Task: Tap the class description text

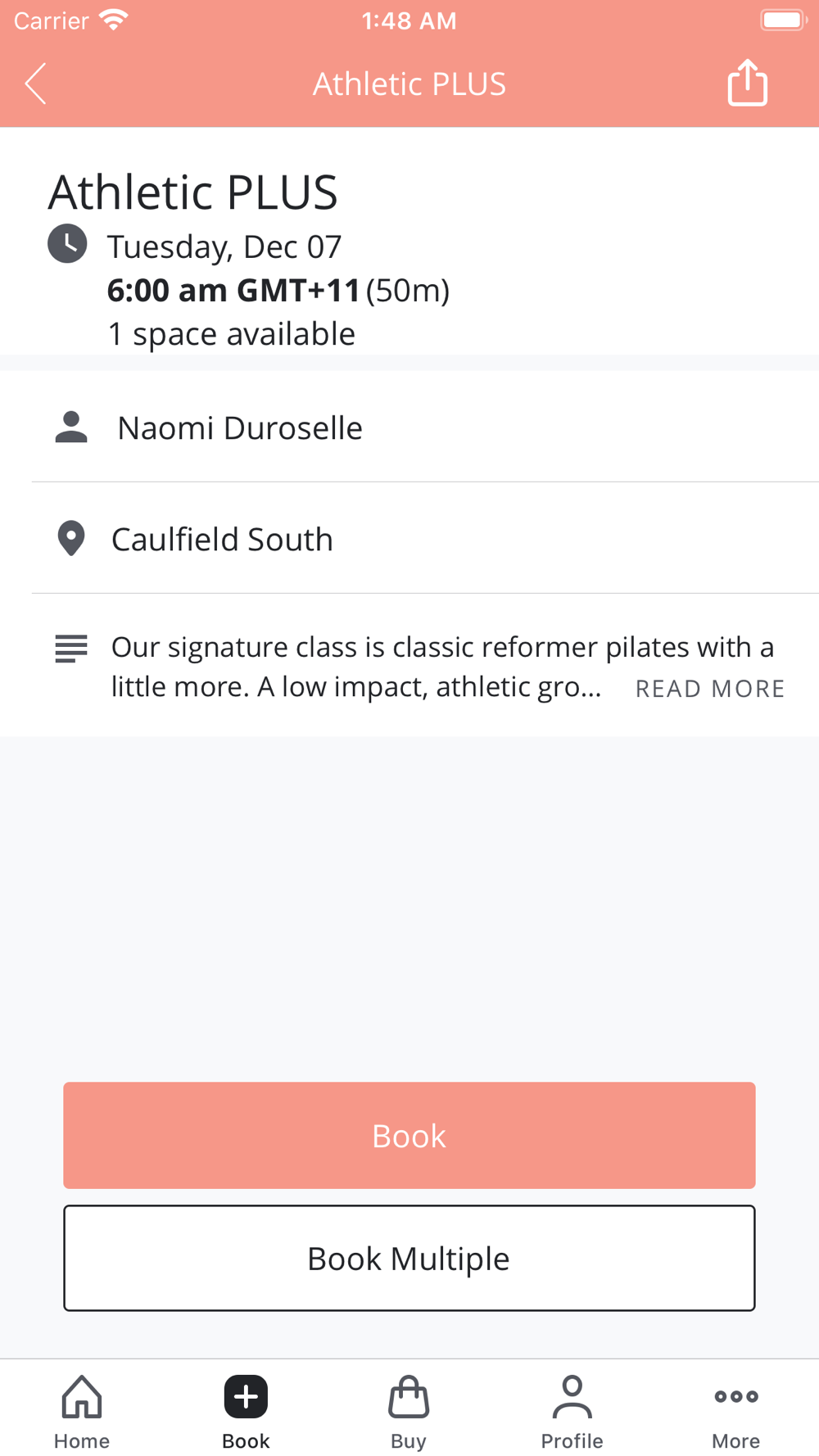Action: [442, 667]
